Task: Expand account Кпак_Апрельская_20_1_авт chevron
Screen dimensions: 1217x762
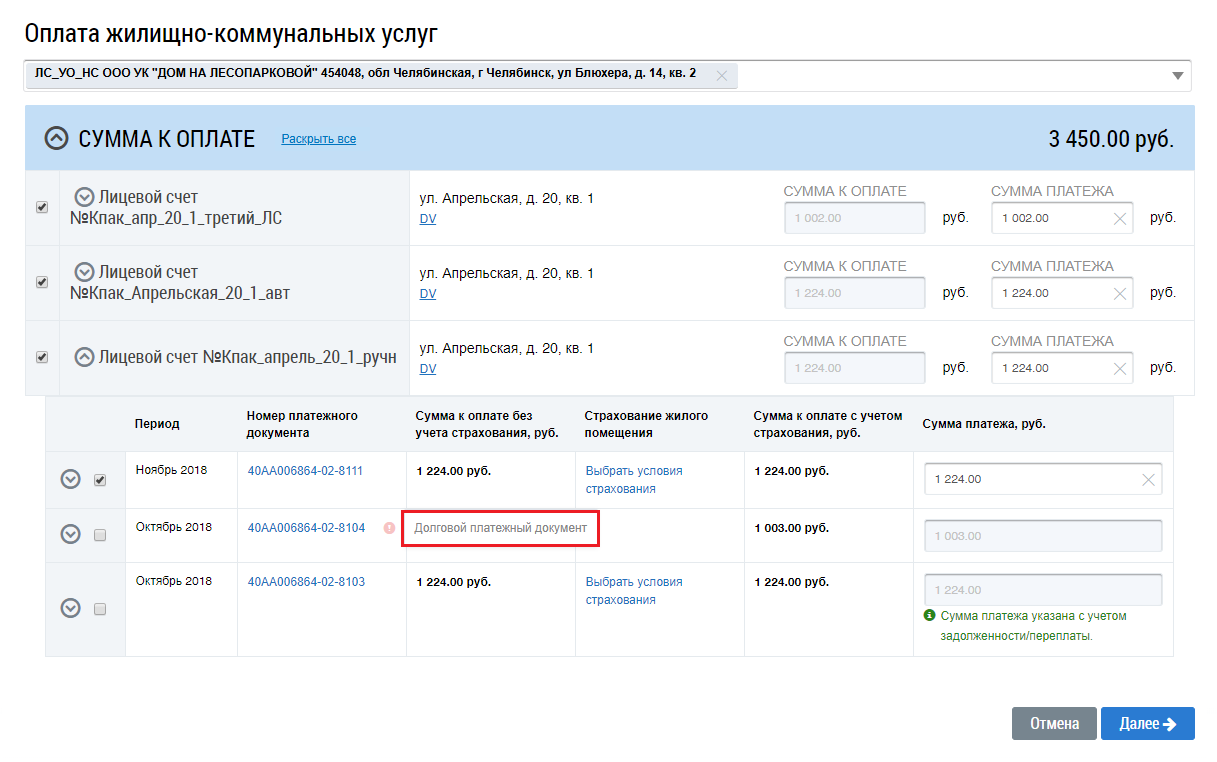Action: [85, 272]
